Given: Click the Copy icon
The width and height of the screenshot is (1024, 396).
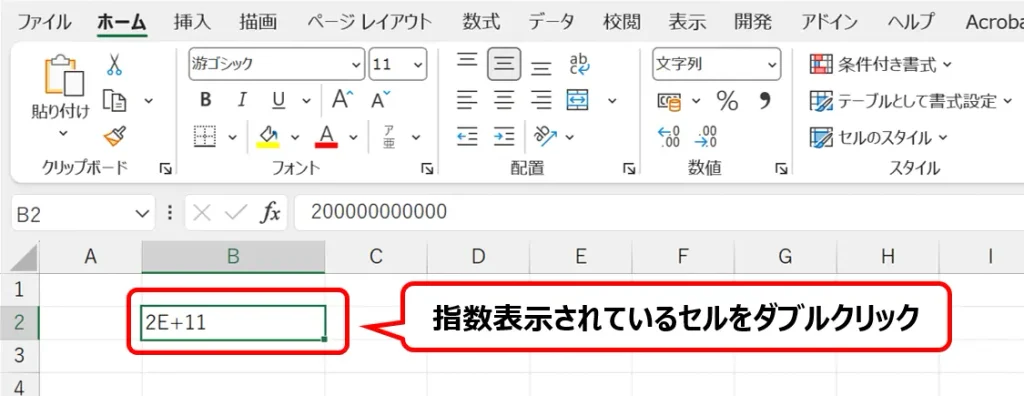Looking at the screenshot, I should click(114, 100).
